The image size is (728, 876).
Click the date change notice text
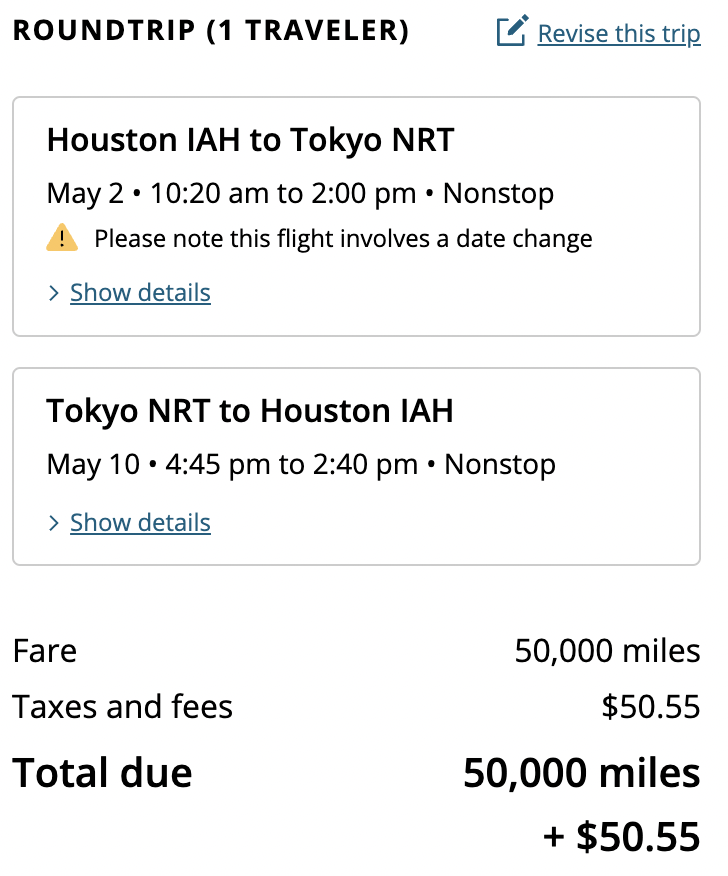tap(343, 239)
